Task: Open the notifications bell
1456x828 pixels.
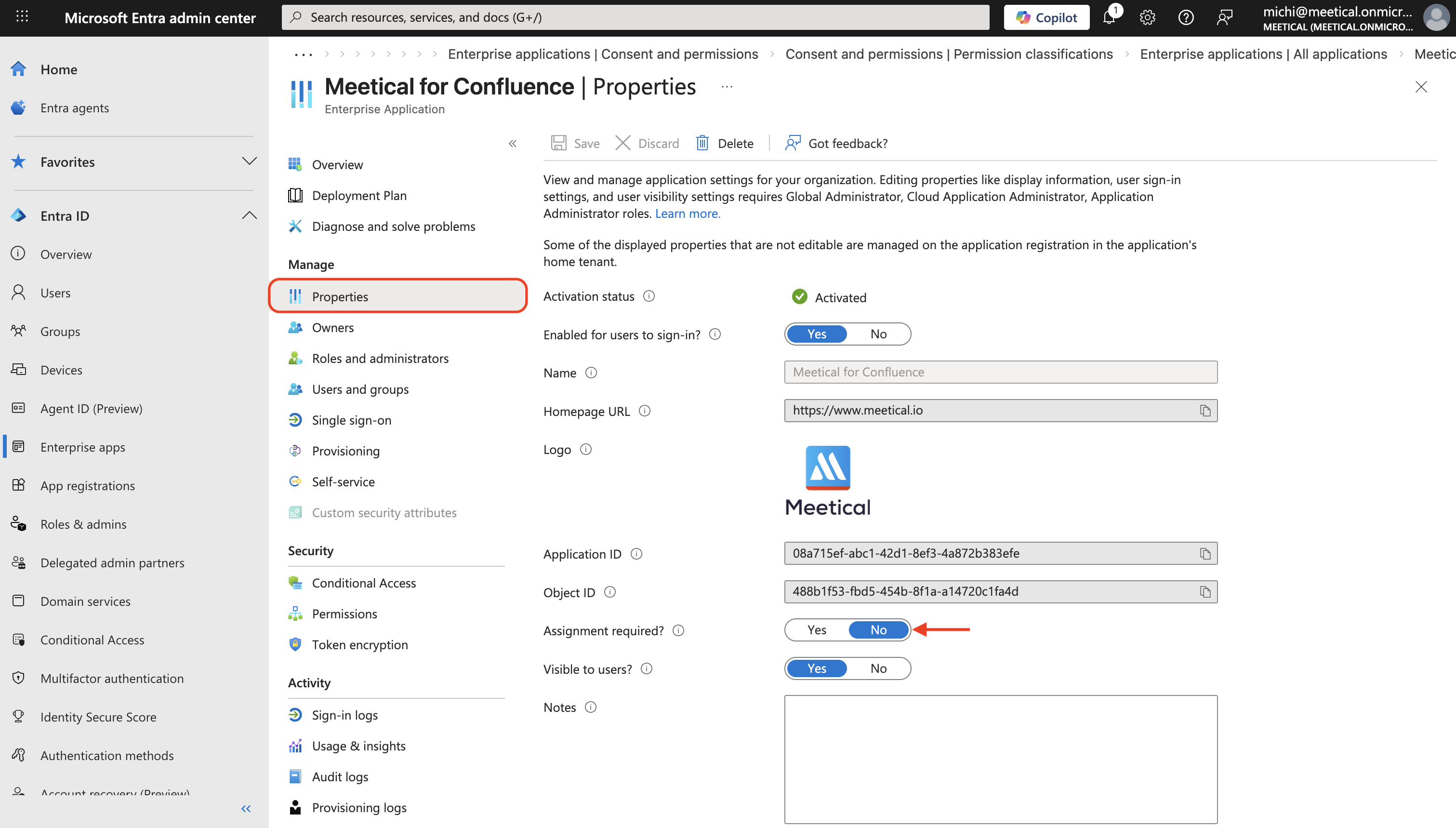Action: [x=1109, y=17]
